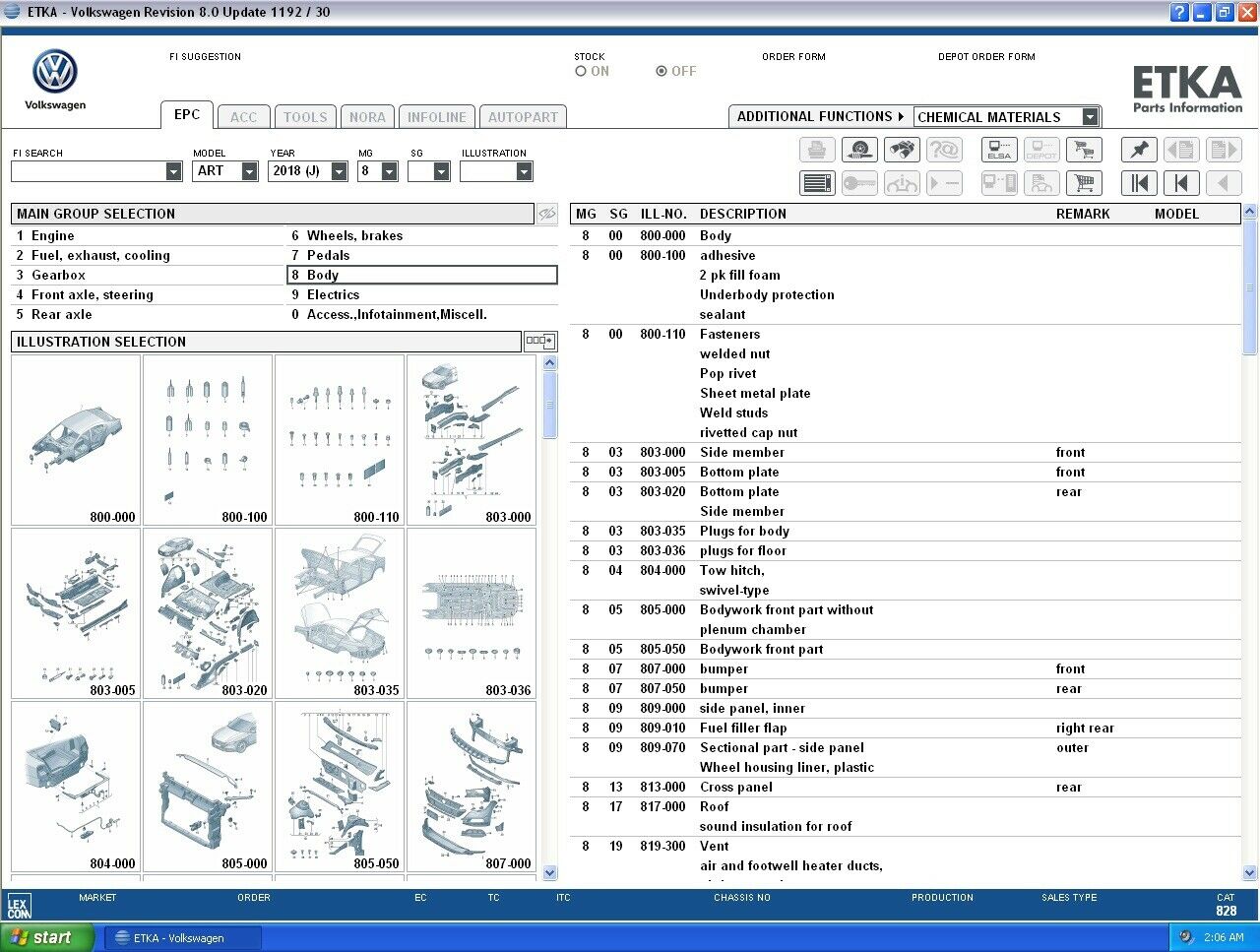Click the binoculars search icon
Image resolution: width=1260 pixels, height=952 pixels.
point(902,150)
